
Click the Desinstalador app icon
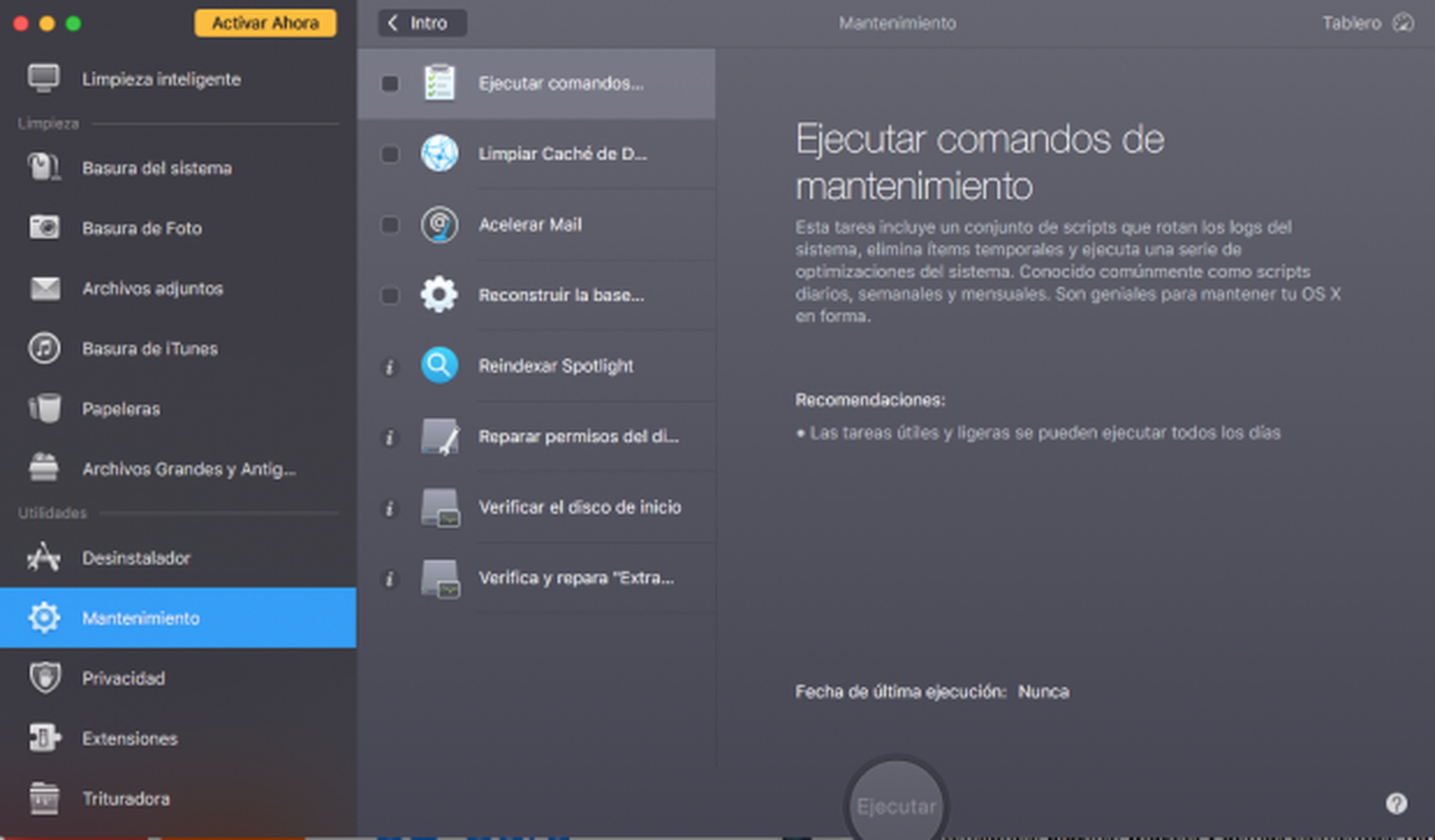tap(44, 557)
